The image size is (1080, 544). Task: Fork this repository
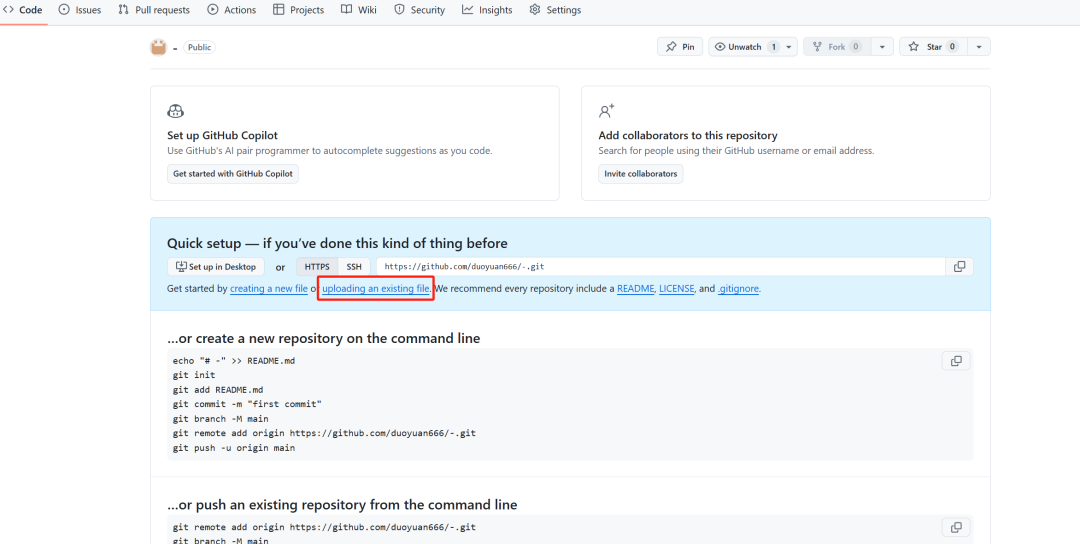(x=837, y=47)
